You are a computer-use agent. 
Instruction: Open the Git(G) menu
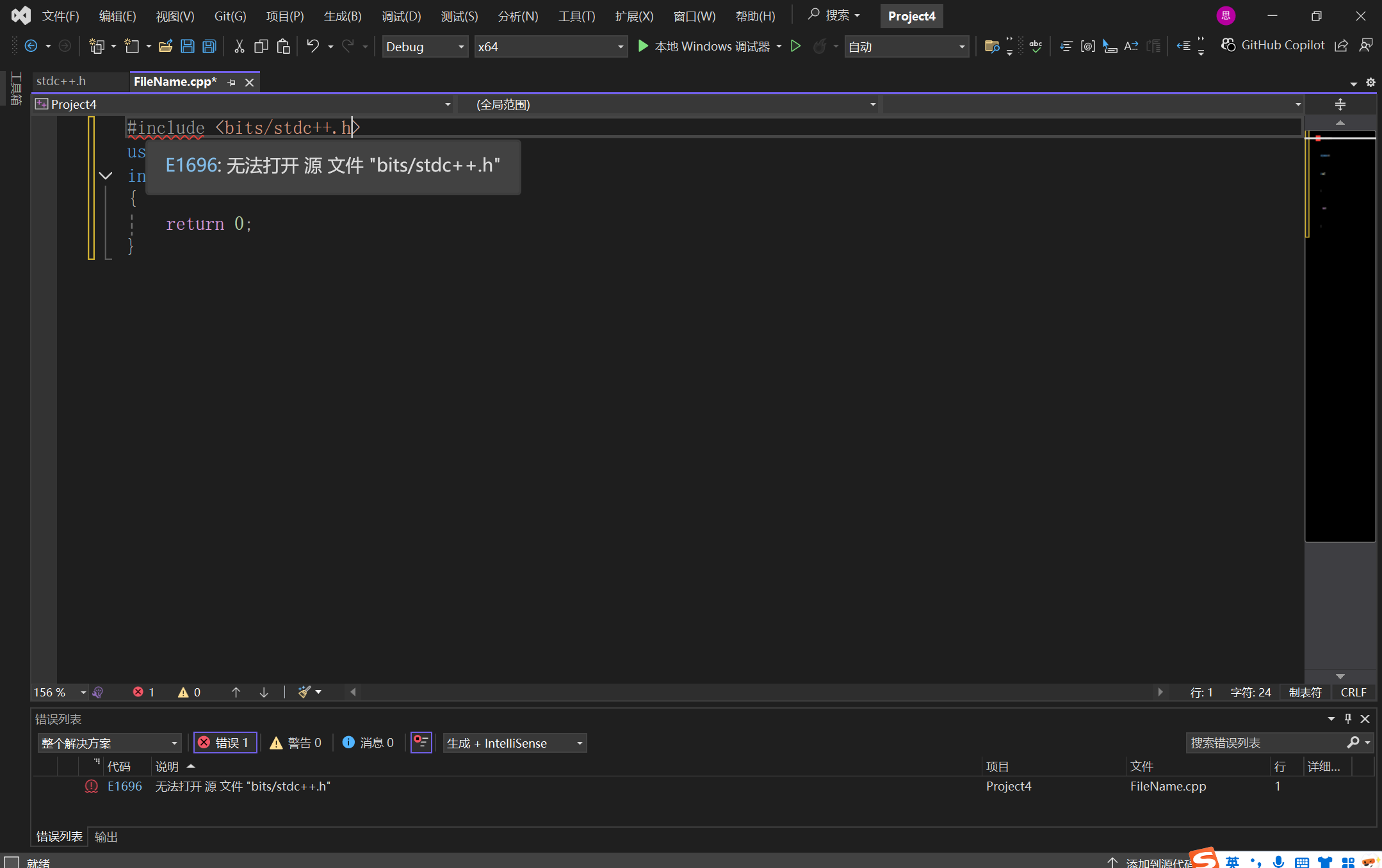[x=230, y=16]
